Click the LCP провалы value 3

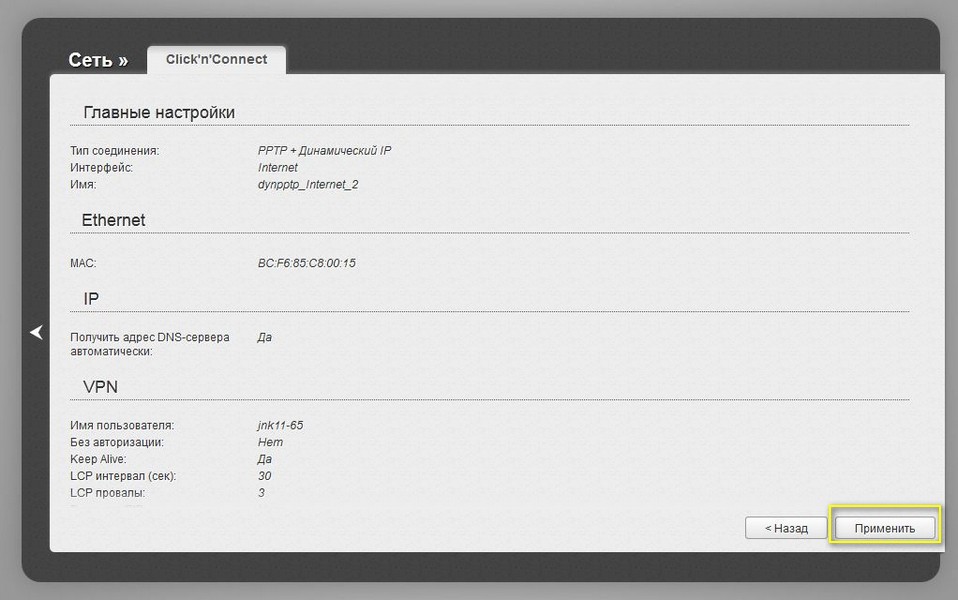(261, 492)
